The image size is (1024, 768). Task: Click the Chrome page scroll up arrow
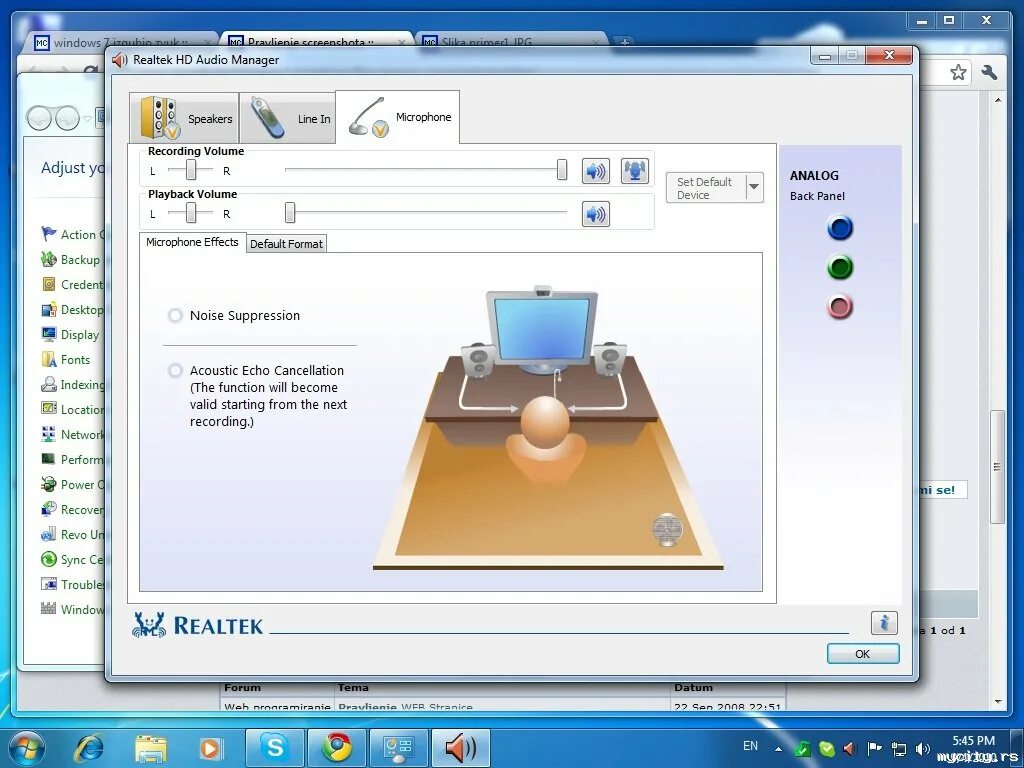point(997,100)
